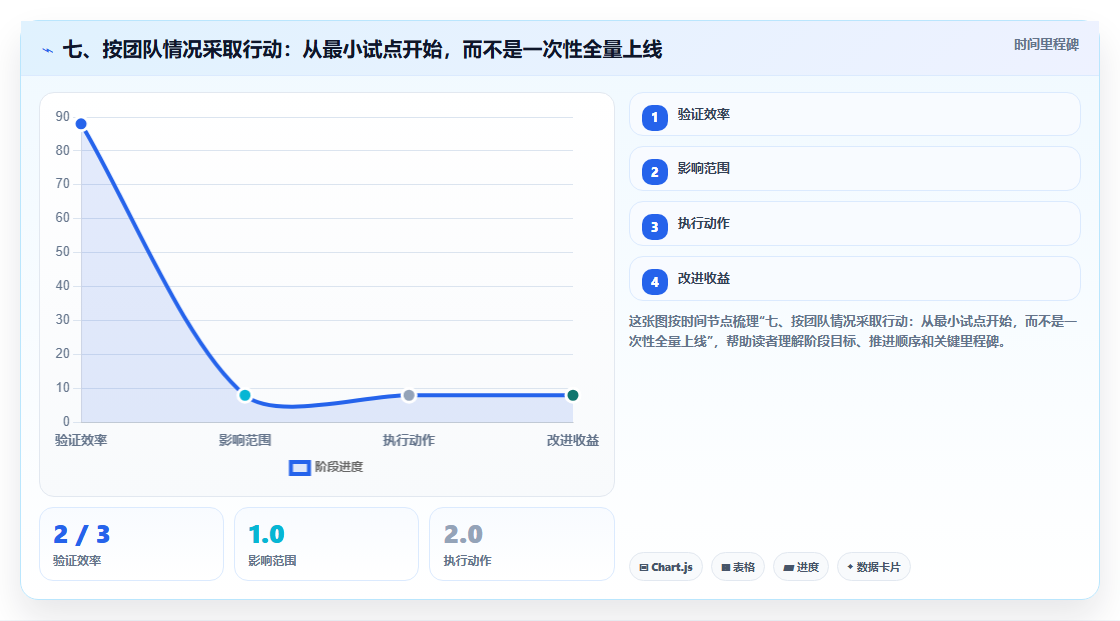
Task: Click the 验证效率 data point at 88
Action: (x=81, y=124)
